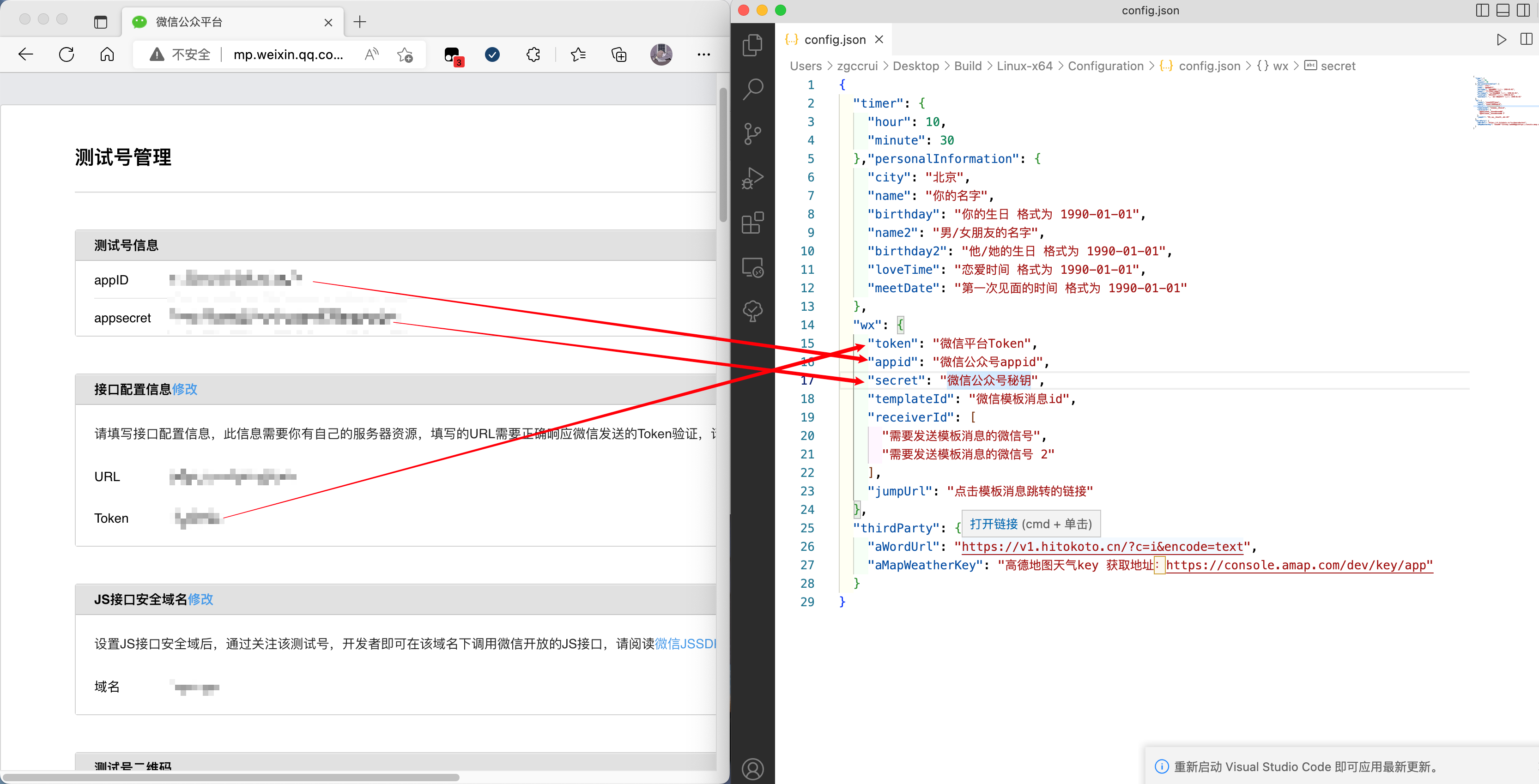Image resolution: width=1539 pixels, height=784 pixels.
Task: Open a new browser tab
Action: click(x=360, y=22)
